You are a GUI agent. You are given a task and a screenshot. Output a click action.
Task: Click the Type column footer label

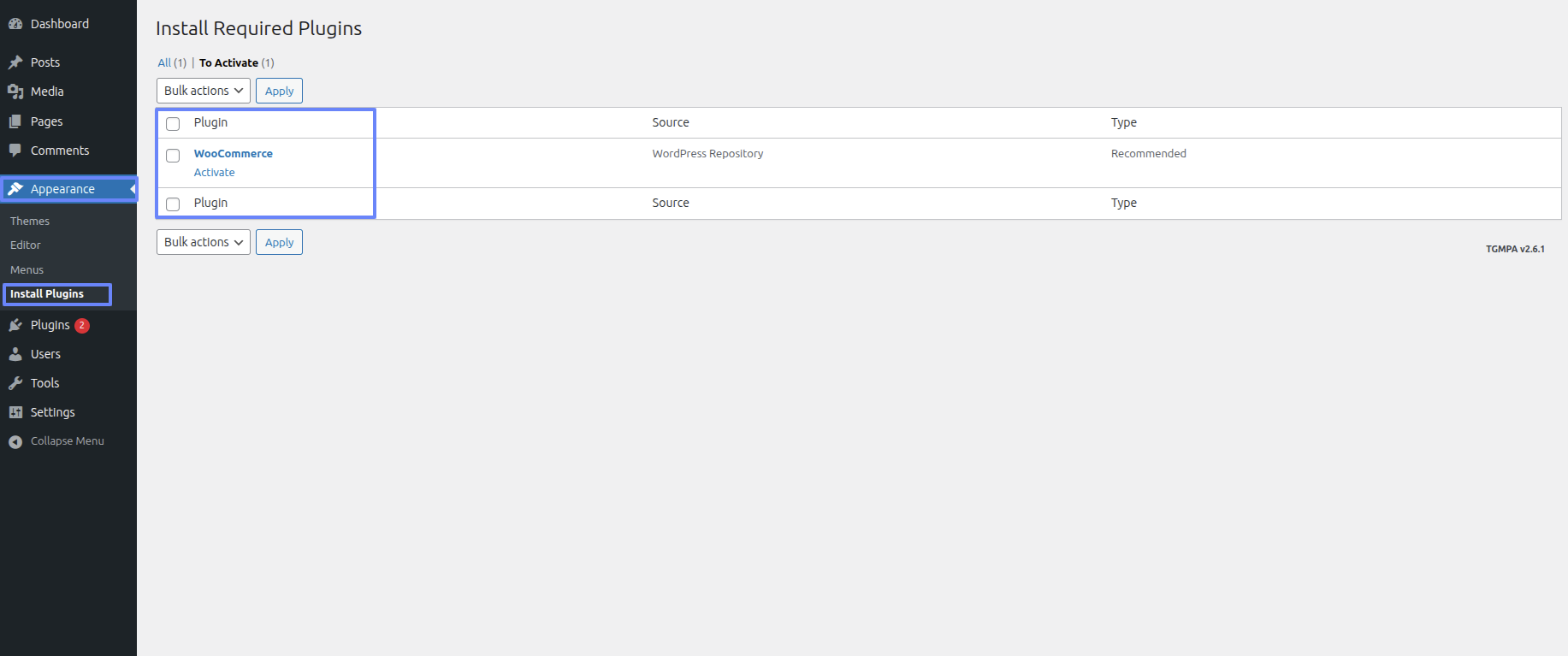click(x=1124, y=204)
